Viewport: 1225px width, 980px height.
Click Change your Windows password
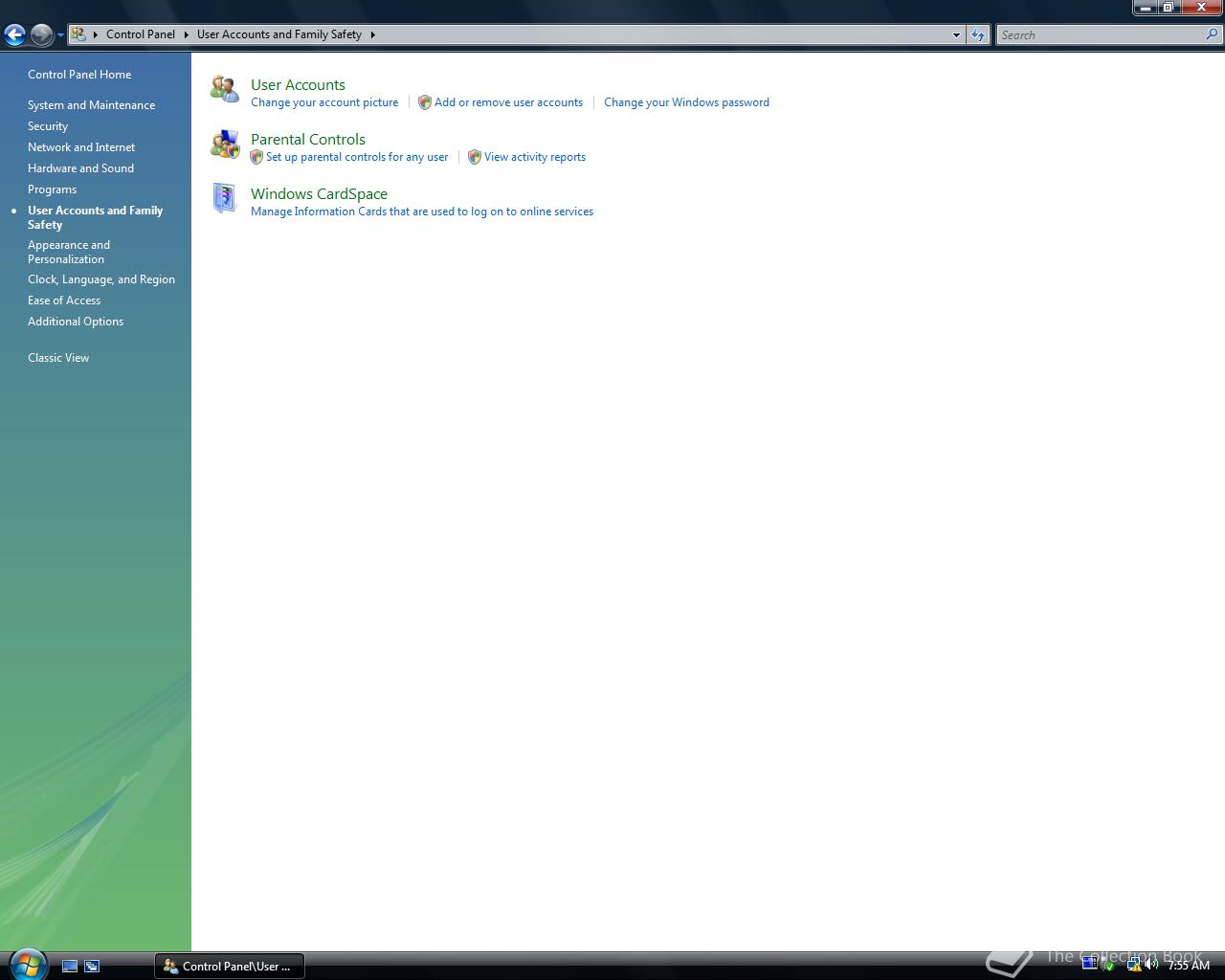[686, 102]
